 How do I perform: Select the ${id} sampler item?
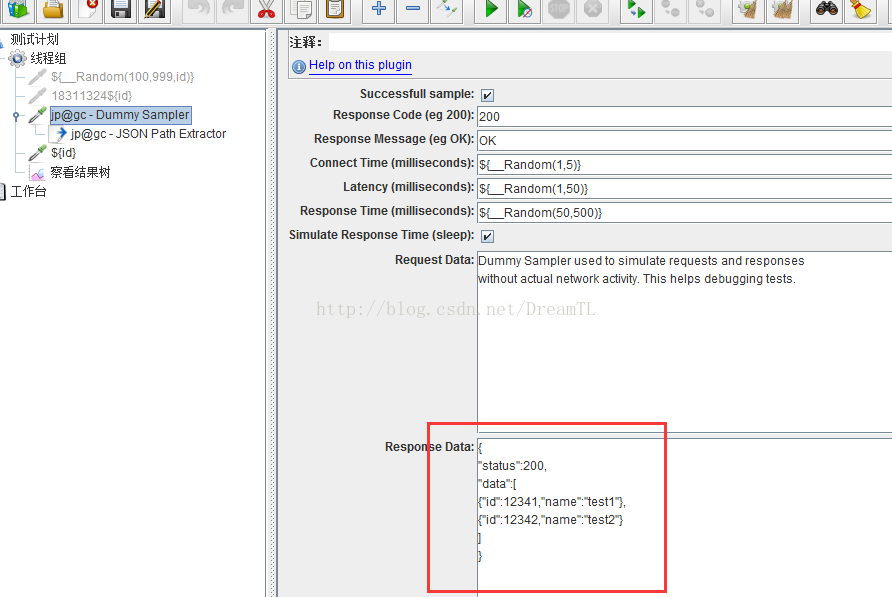point(63,153)
